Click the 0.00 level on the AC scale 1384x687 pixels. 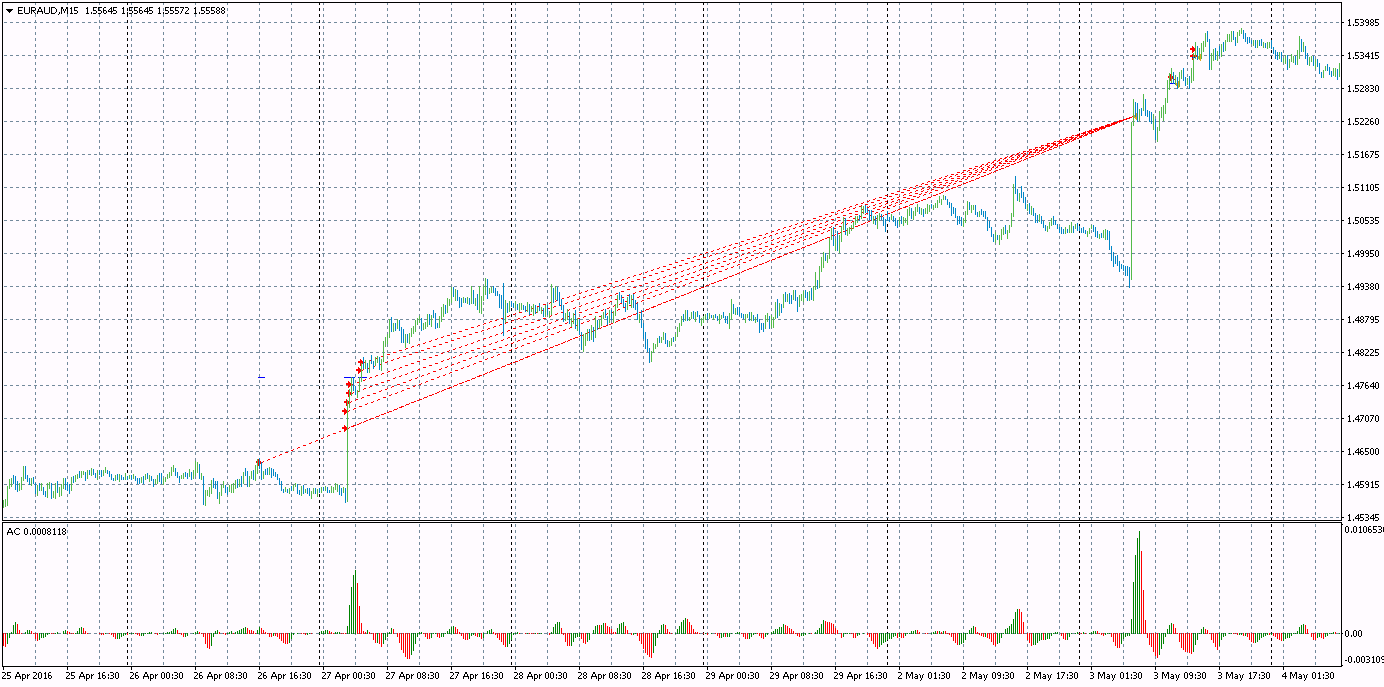(x=1354, y=634)
